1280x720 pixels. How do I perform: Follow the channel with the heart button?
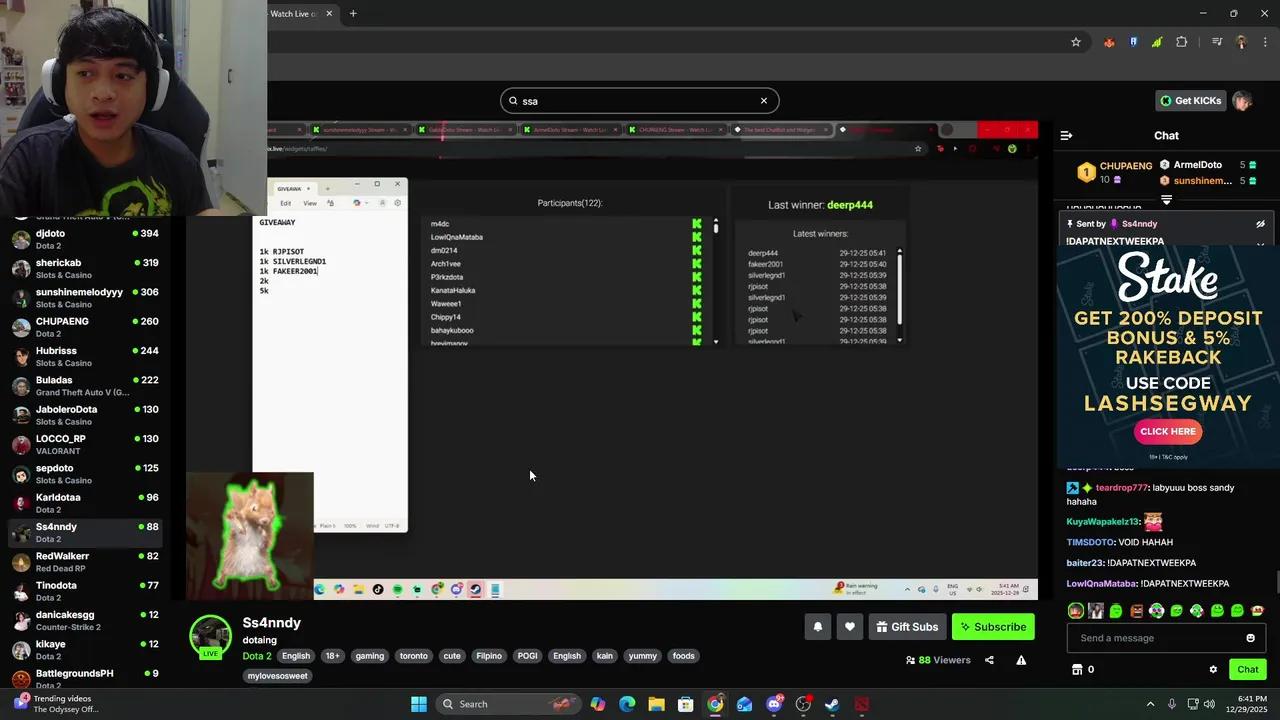[849, 627]
